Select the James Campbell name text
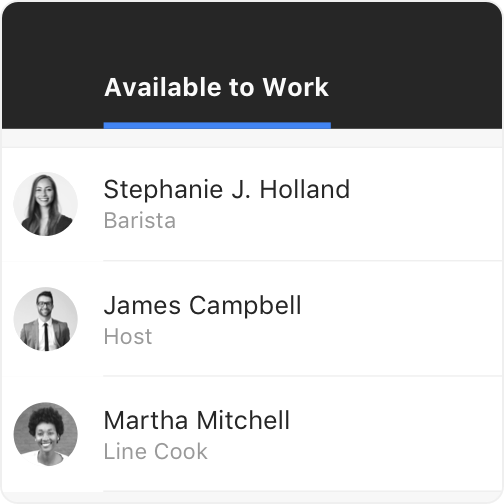Image resolution: width=504 pixels, height=504 pixels. (x=202, y=305)
